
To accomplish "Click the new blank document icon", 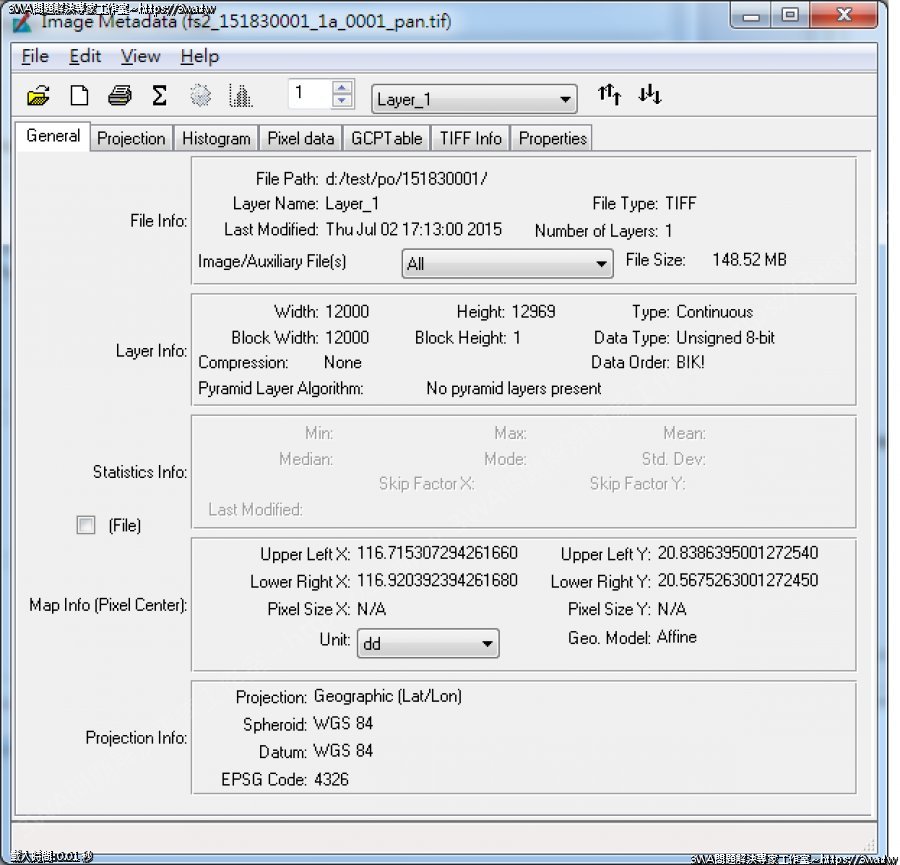I will 79,96.
